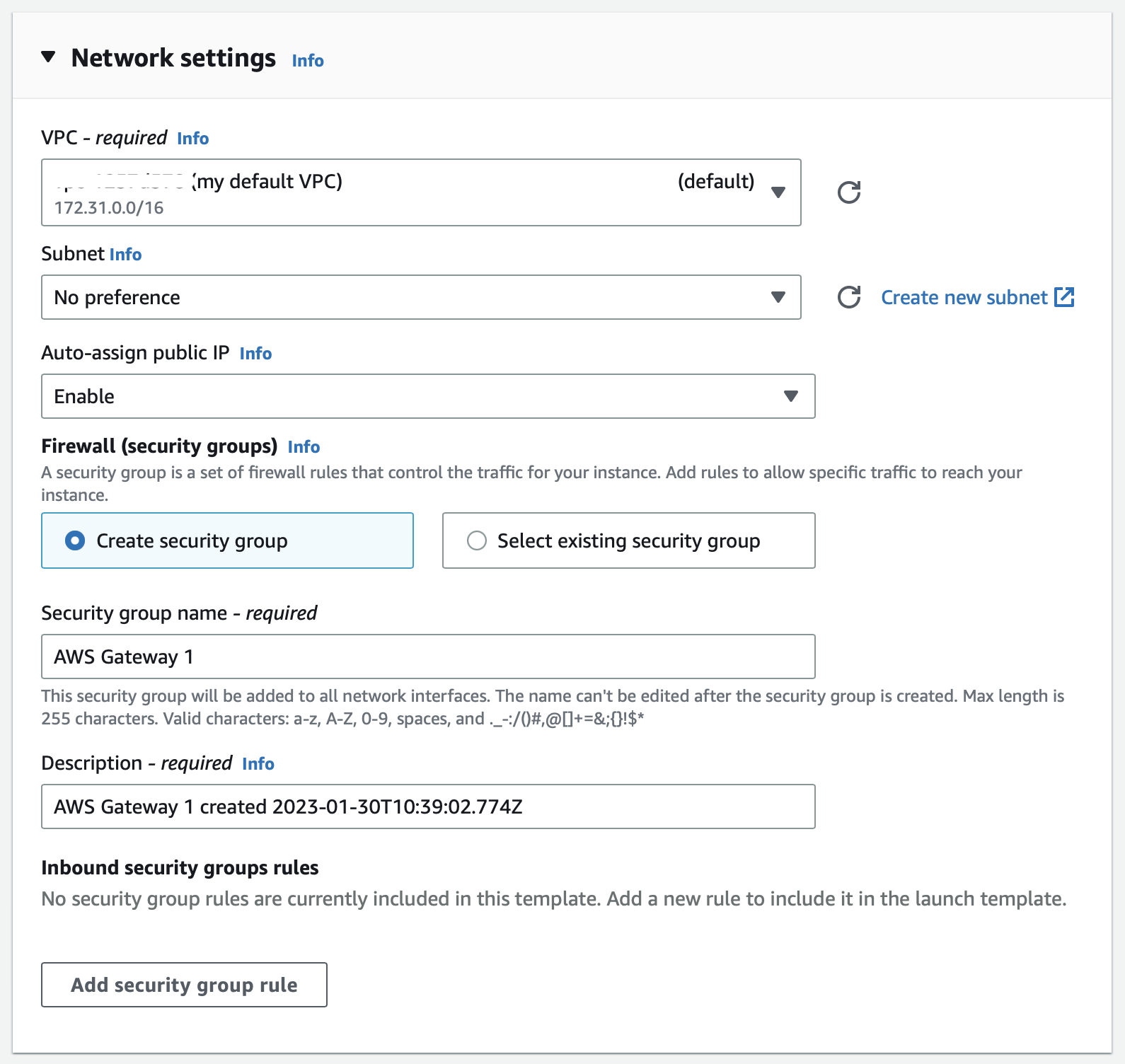The image size is (1125, 1064).
Task: Refresh the Subnet list
Action: coord(849,297)
